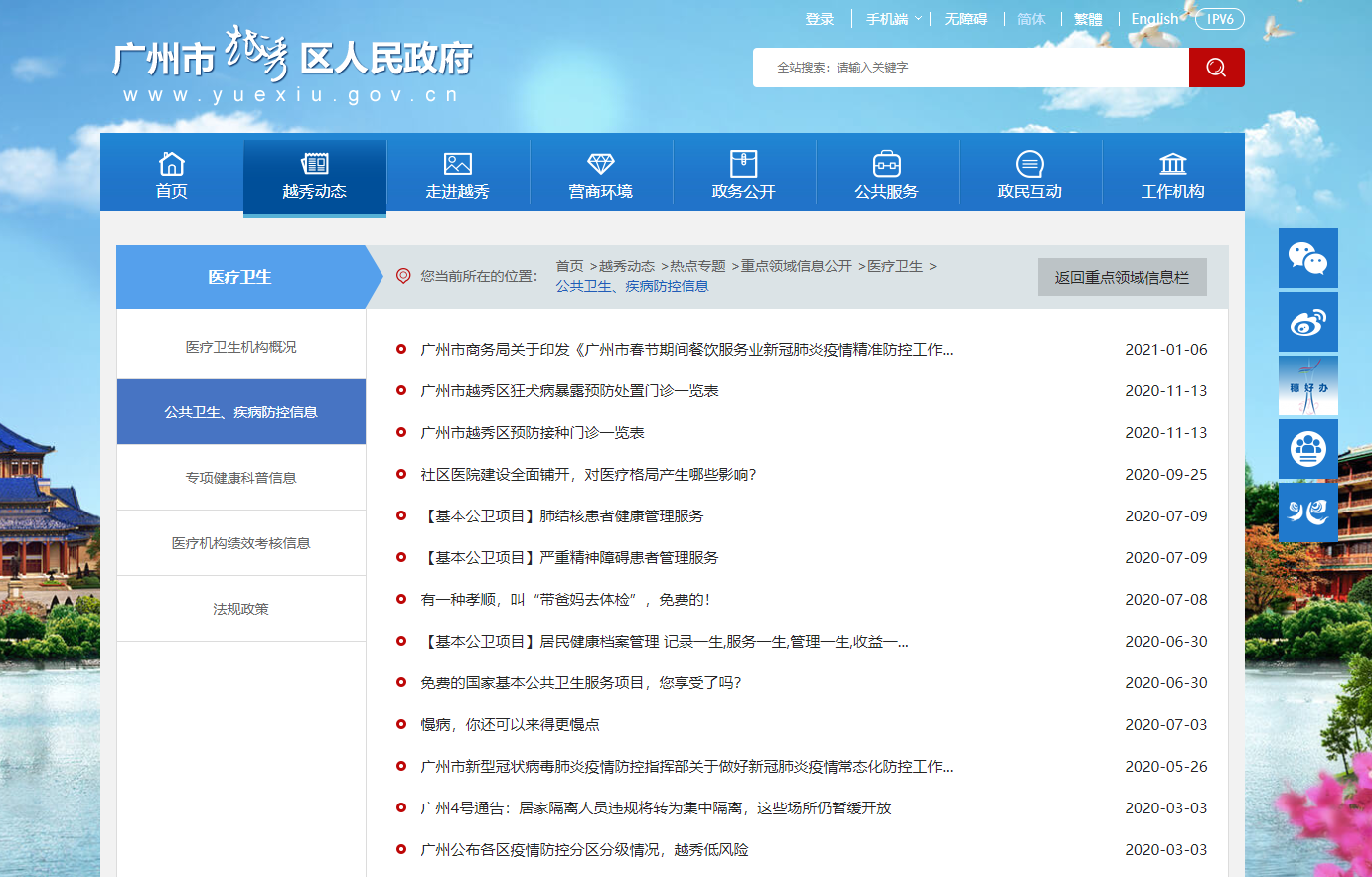The width and height of the screenshot is (1372, 877).
Task: Select 专项健康科普信息 in left menu
Action: click(x=240, y=478)
